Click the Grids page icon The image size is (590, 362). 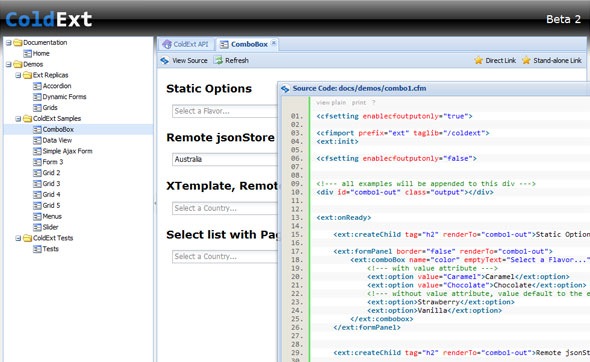[x=37, y=108]
